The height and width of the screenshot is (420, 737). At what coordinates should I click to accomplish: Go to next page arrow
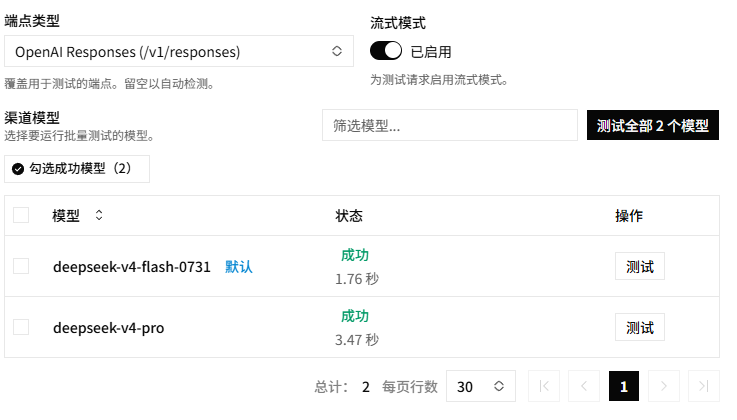coord(664,386)
